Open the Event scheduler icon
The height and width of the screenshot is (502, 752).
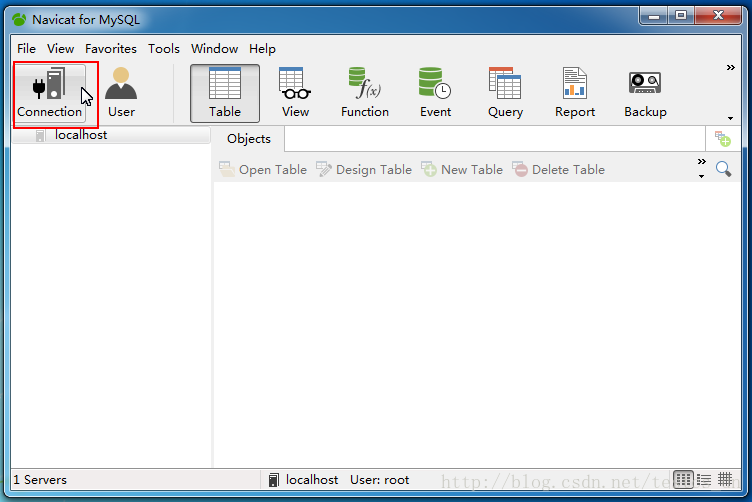tap(435, 93)
